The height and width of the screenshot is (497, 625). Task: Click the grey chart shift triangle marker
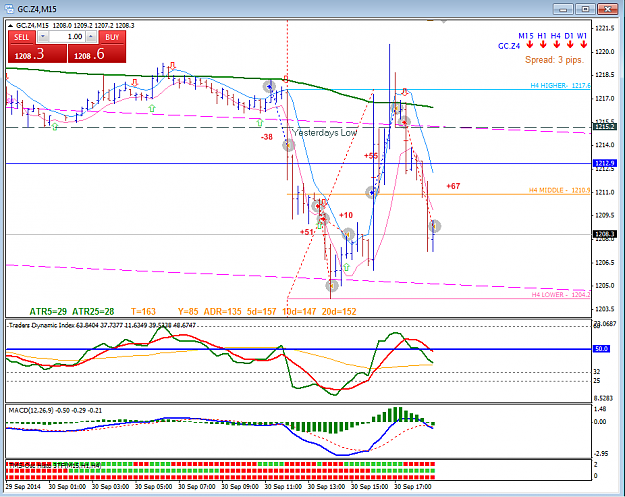click(444, 21)
